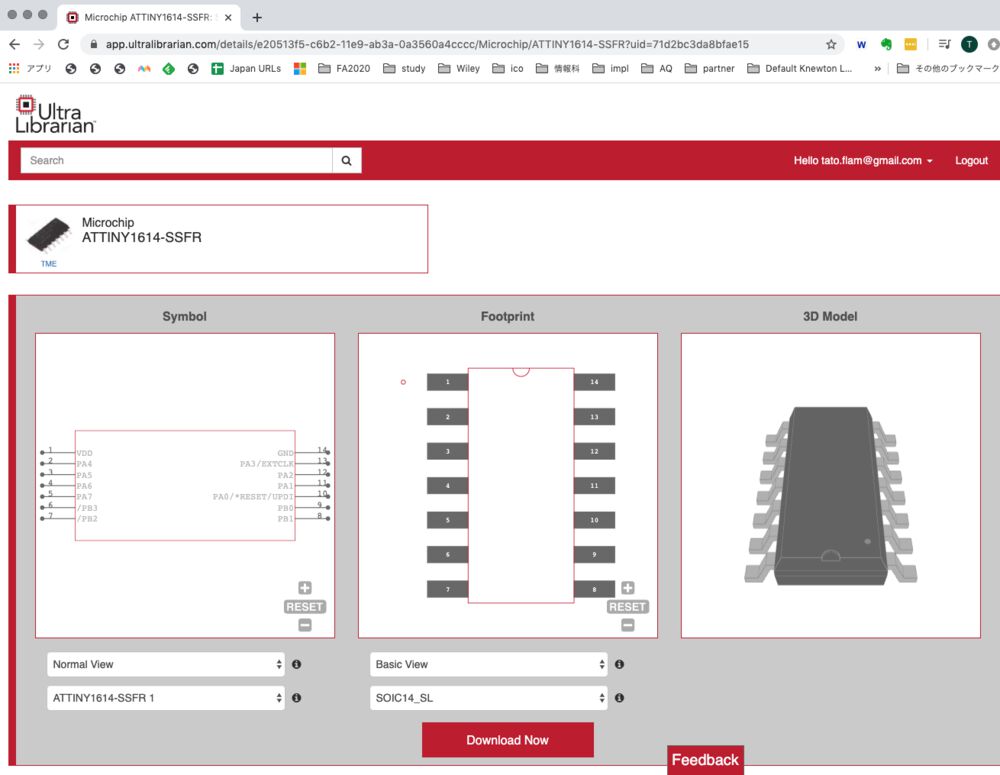
Task: Click the blue W extension icon
Action: pyautogui.click(x=861, y=44)
